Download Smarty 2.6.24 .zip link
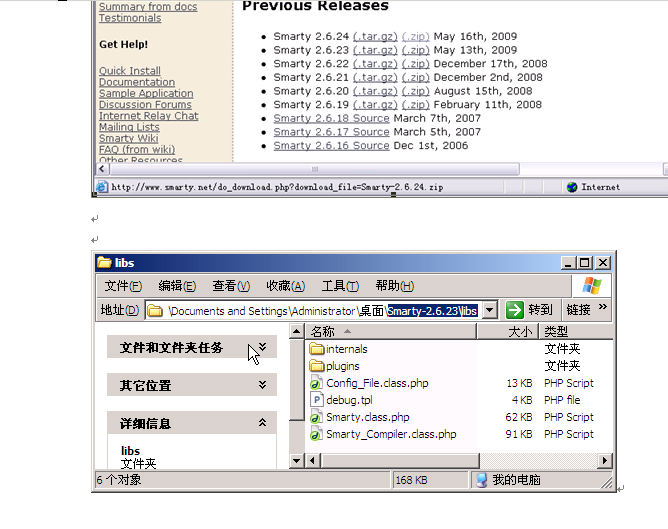Image resolution: width=668 pixels, height=529 pixels. point(415,37)
